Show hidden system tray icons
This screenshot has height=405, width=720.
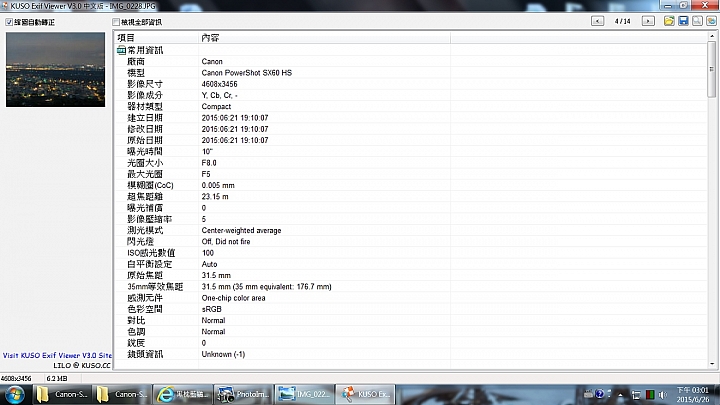coord(620,394)
